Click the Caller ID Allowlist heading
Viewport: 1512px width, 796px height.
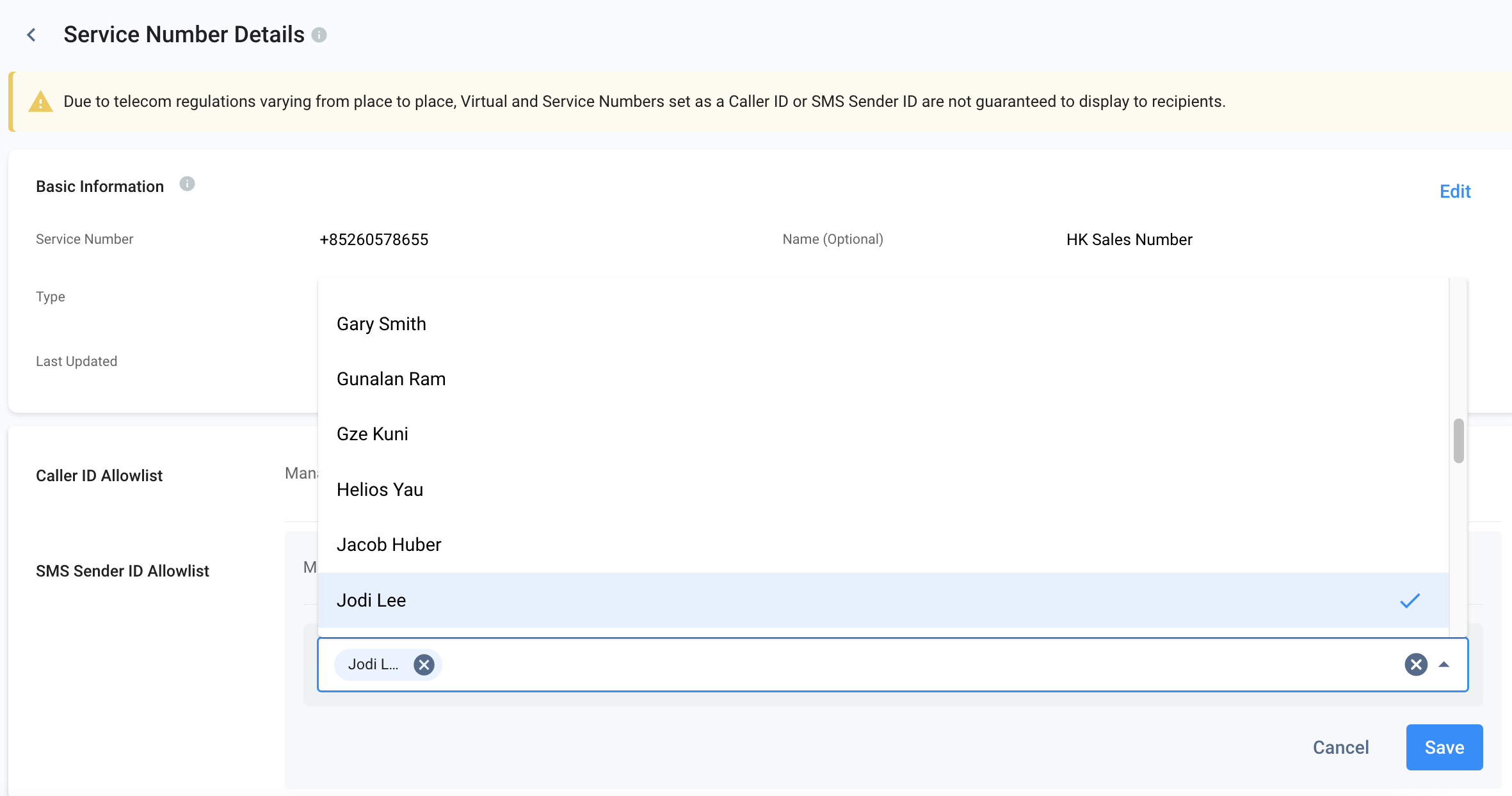click(x=99, y=475)
